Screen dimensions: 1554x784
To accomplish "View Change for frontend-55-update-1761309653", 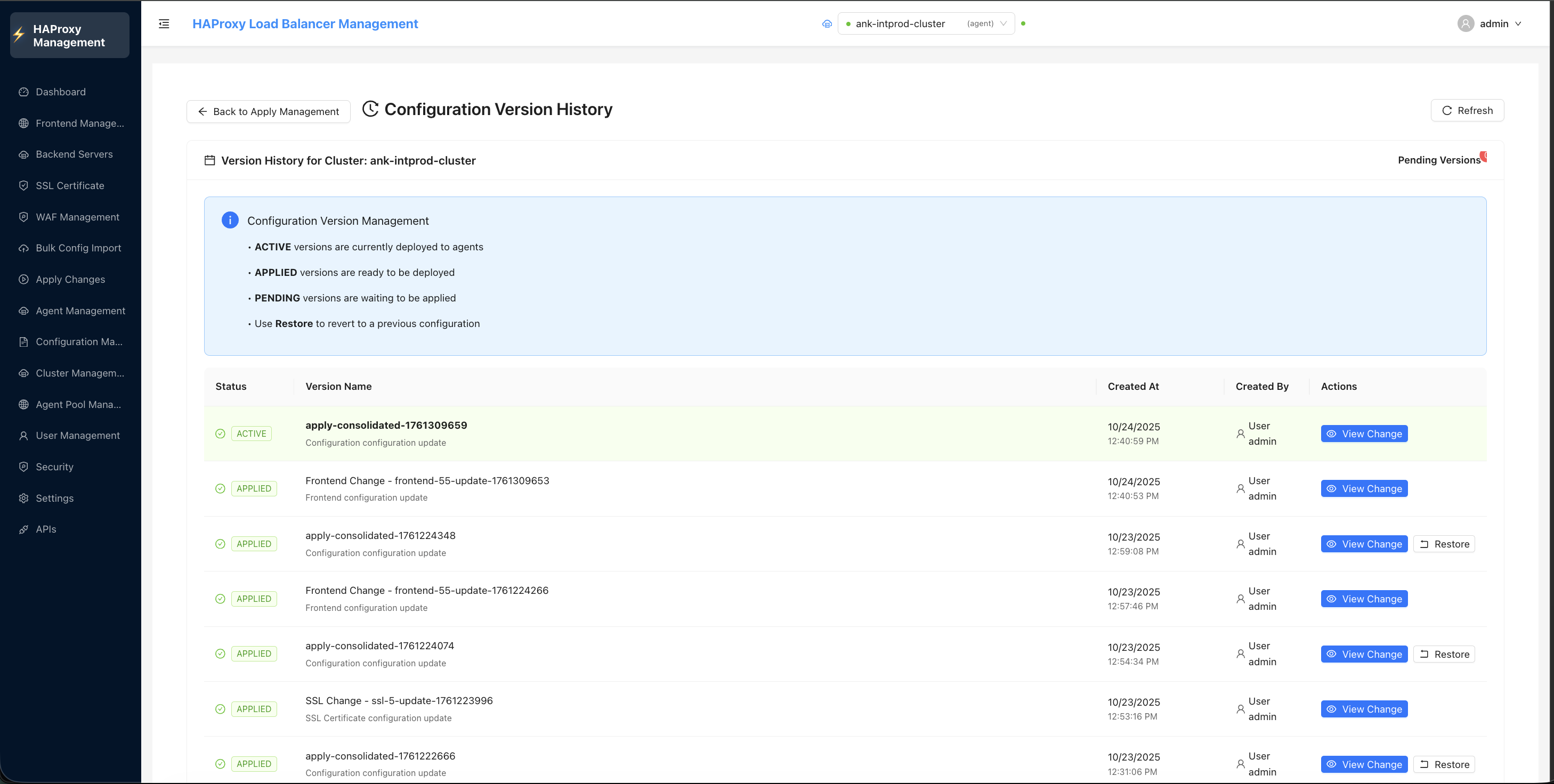I will tap(1364, 488).
